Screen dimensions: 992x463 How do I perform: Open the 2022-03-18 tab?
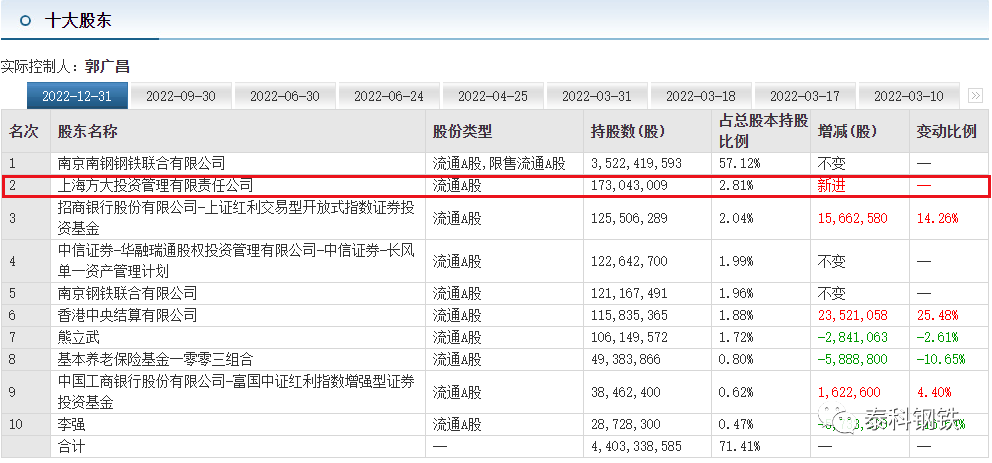pyautogui.click(x=701, y=96)
